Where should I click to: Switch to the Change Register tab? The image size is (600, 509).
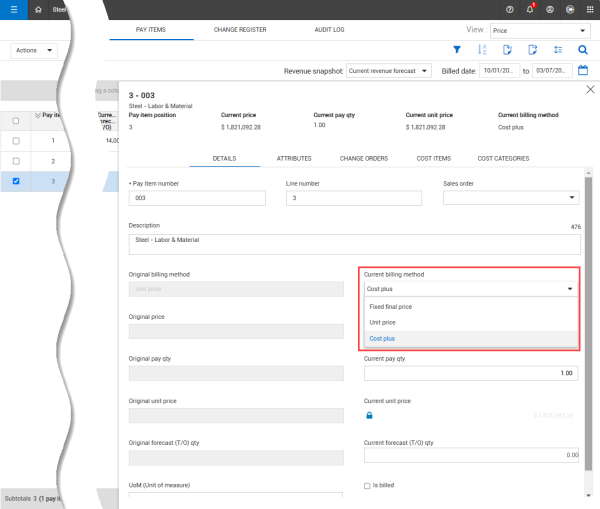coord(240,30)
